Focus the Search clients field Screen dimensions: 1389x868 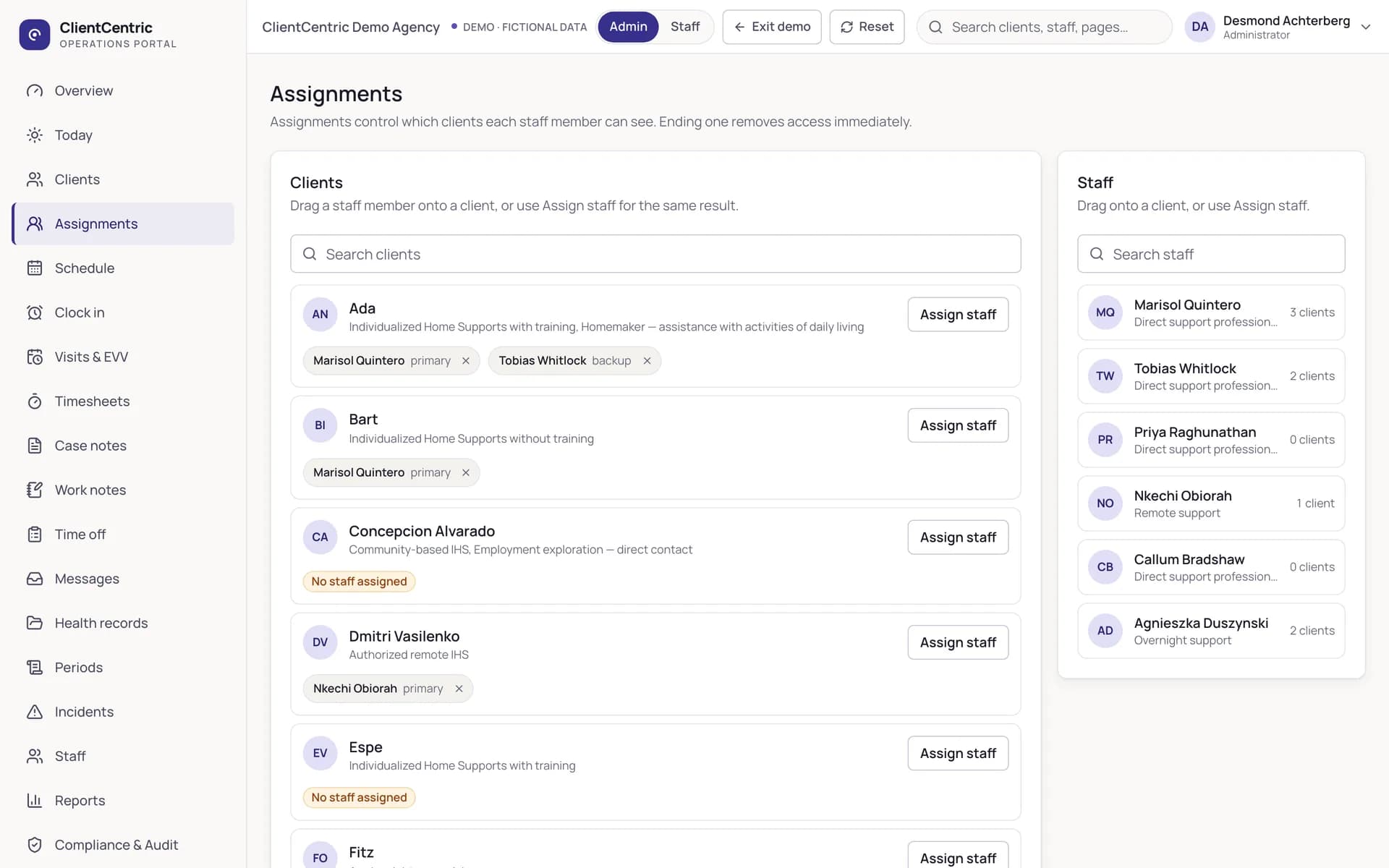(x=655, y=254)
